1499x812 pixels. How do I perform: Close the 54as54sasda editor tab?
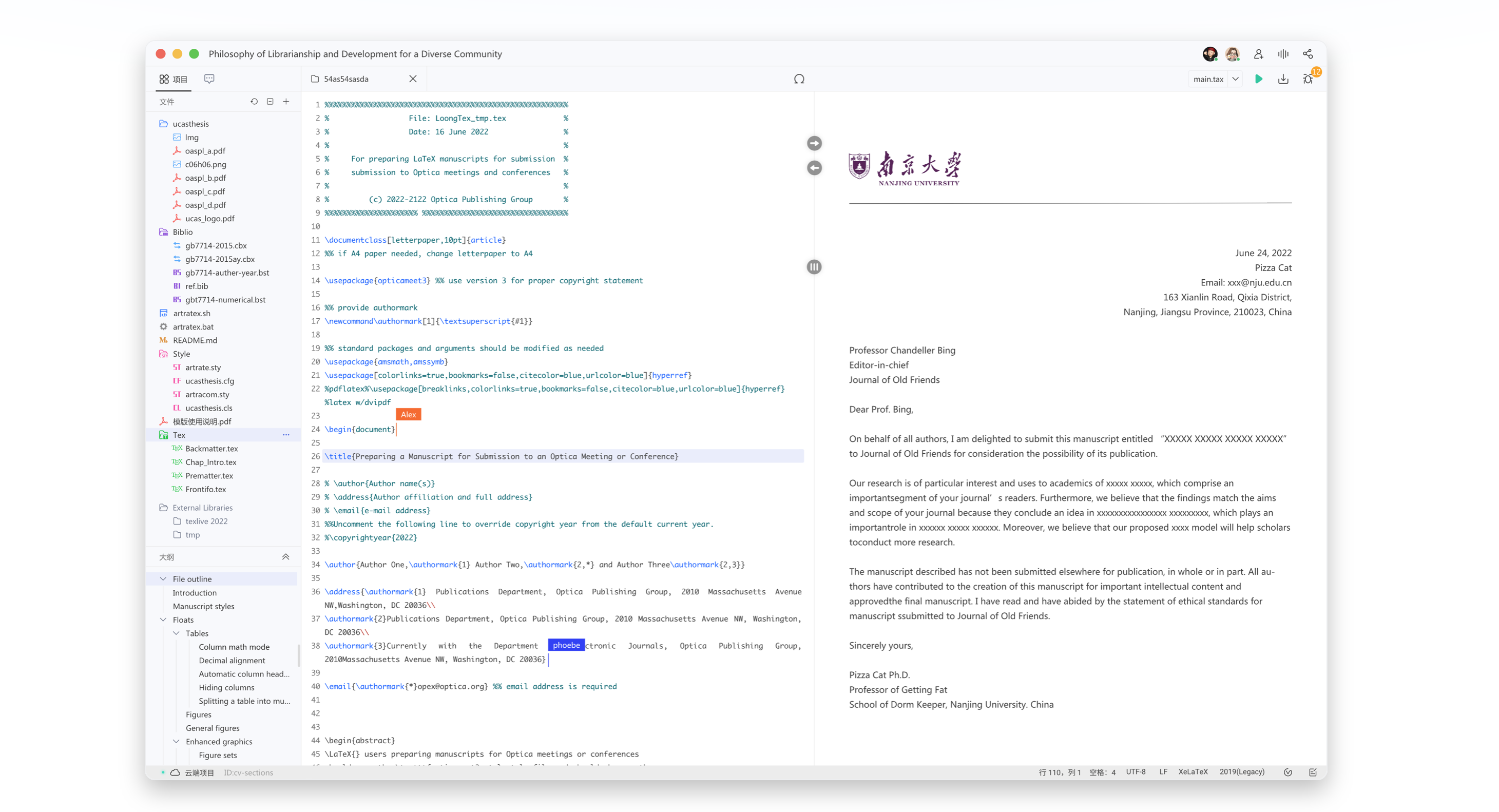point(413,79)
